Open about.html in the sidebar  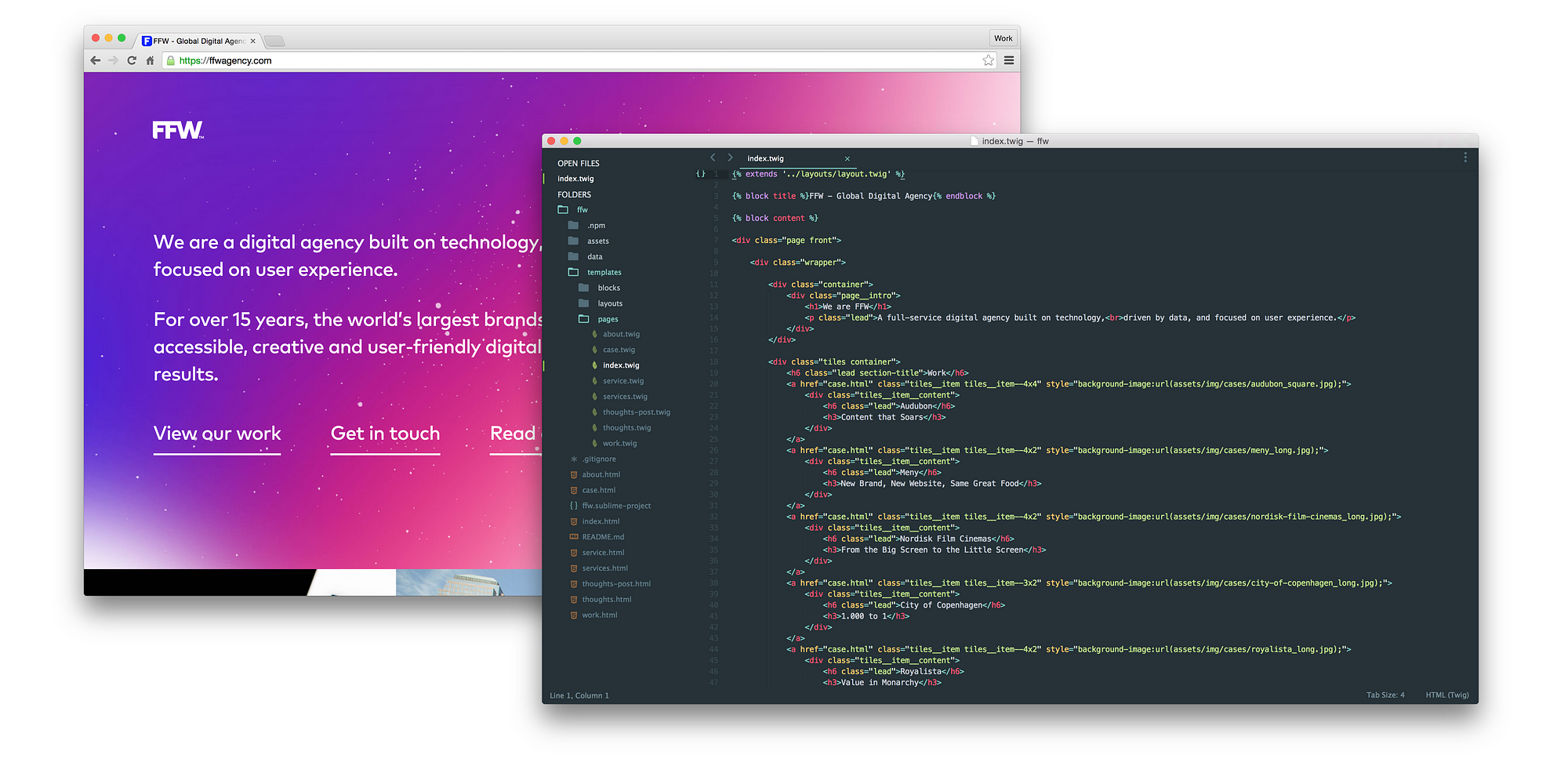601,475
